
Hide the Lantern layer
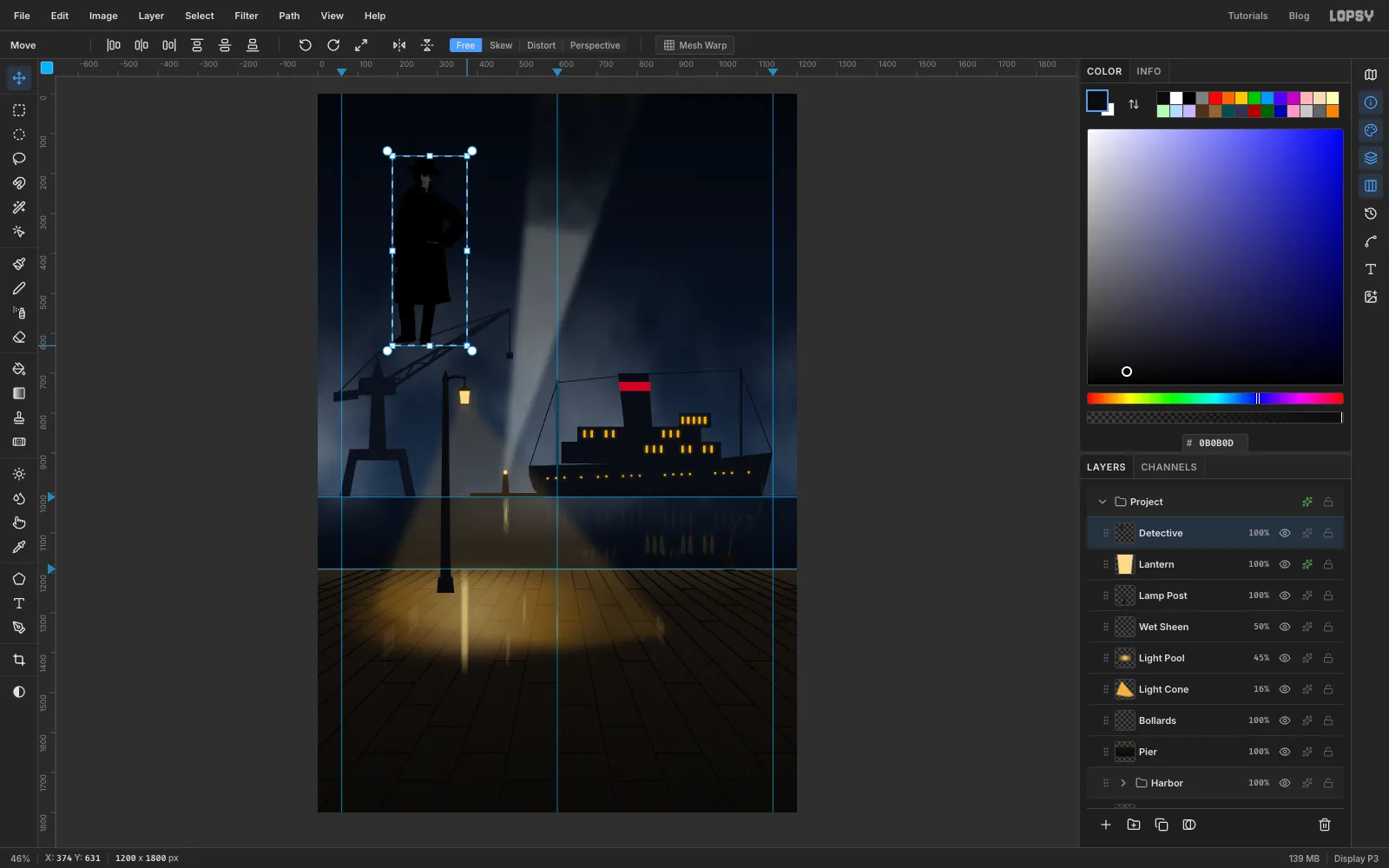(1285, 564)
